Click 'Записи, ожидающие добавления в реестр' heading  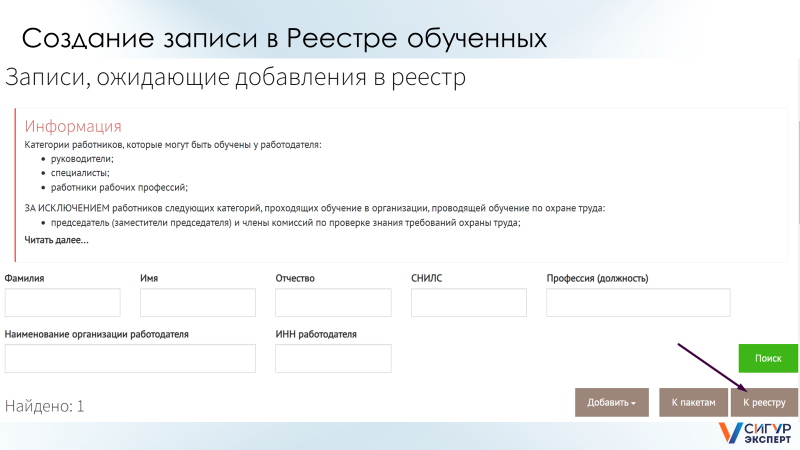coord(235,78)
